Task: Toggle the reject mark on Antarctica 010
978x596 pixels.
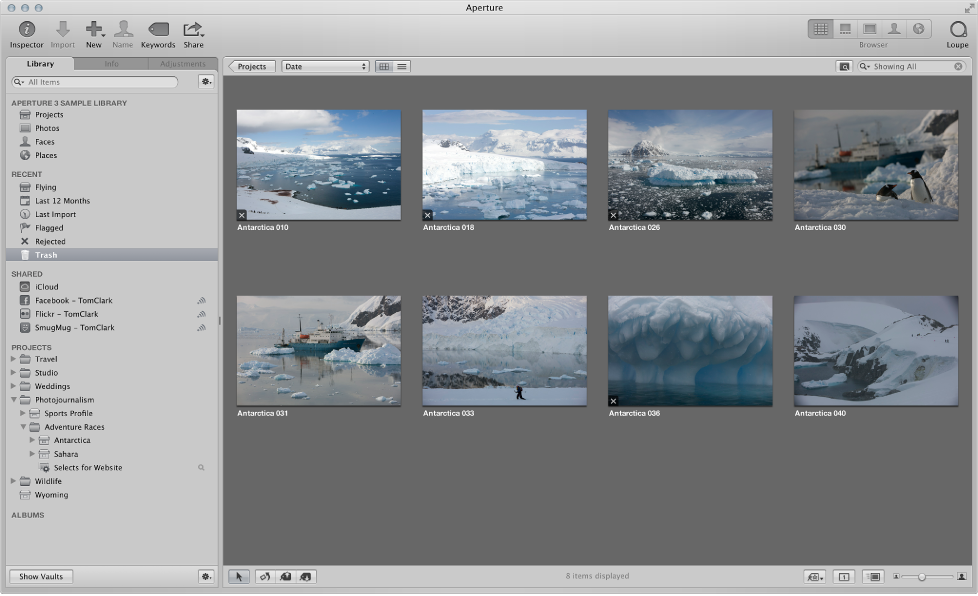Action: tap(242, 215)
